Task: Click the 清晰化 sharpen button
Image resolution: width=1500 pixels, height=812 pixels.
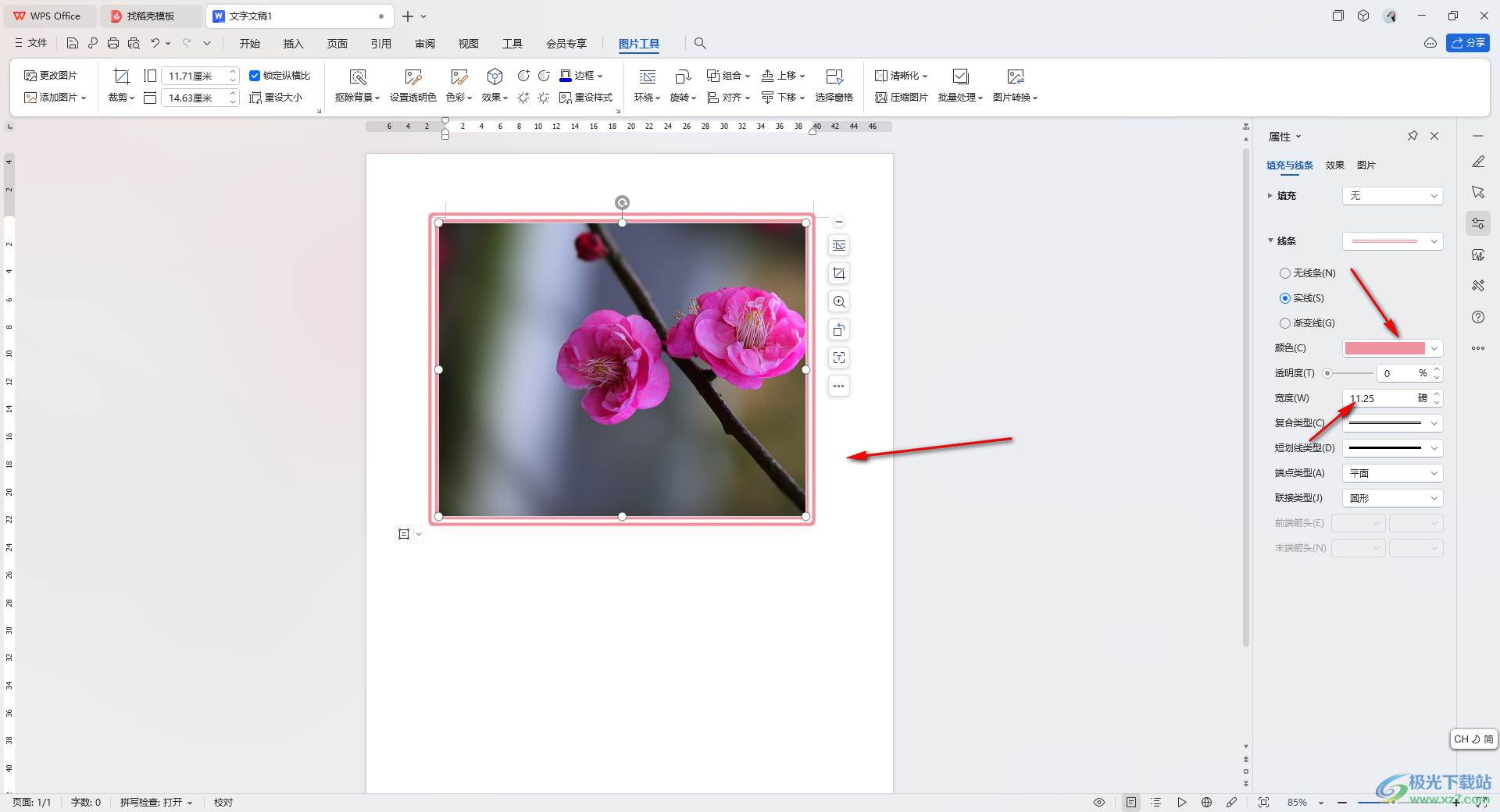Action: click(901, 76)
